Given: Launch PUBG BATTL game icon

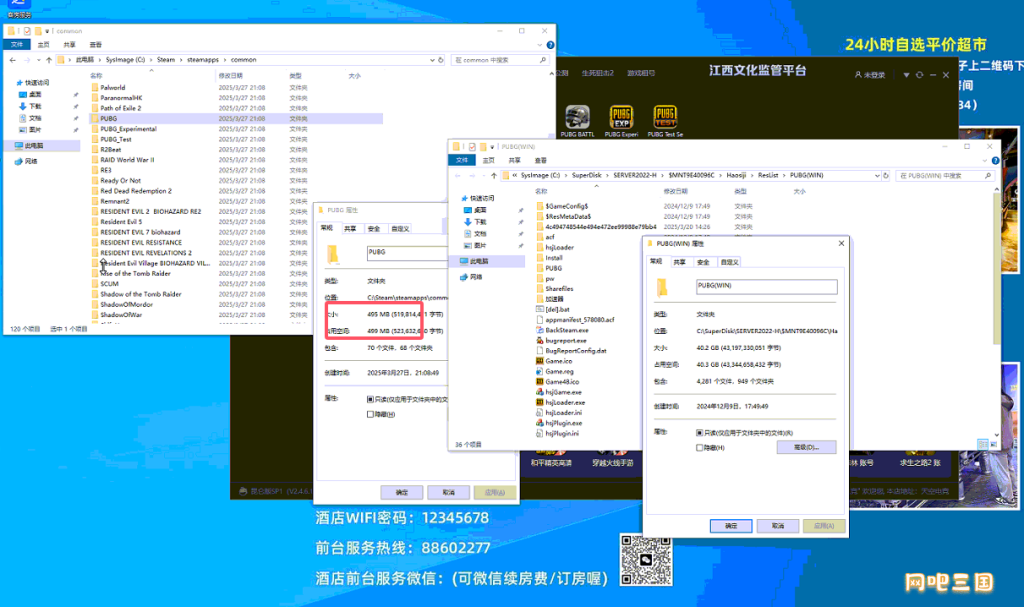Looking at the screenshot, I should point(577,121).
